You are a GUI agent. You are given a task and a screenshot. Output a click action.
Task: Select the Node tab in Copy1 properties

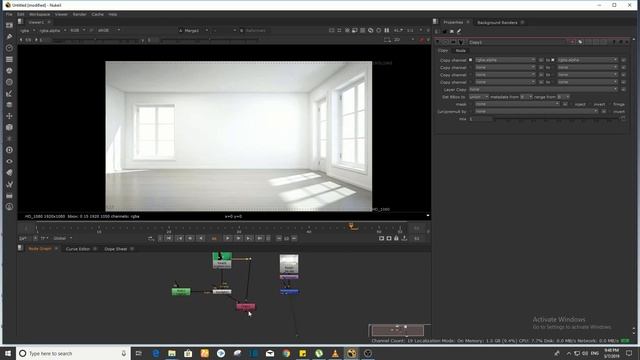tap(460, 51)
